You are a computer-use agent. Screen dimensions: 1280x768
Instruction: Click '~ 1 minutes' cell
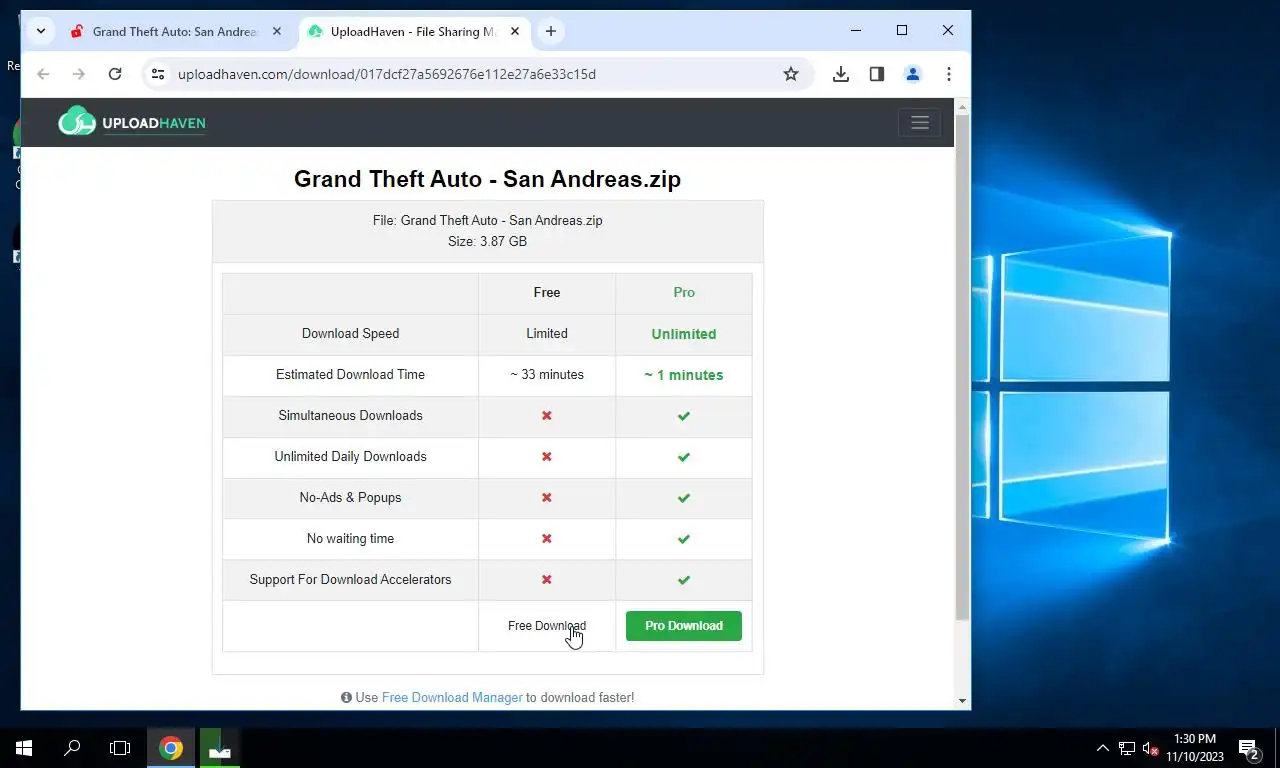pos(684,375)
